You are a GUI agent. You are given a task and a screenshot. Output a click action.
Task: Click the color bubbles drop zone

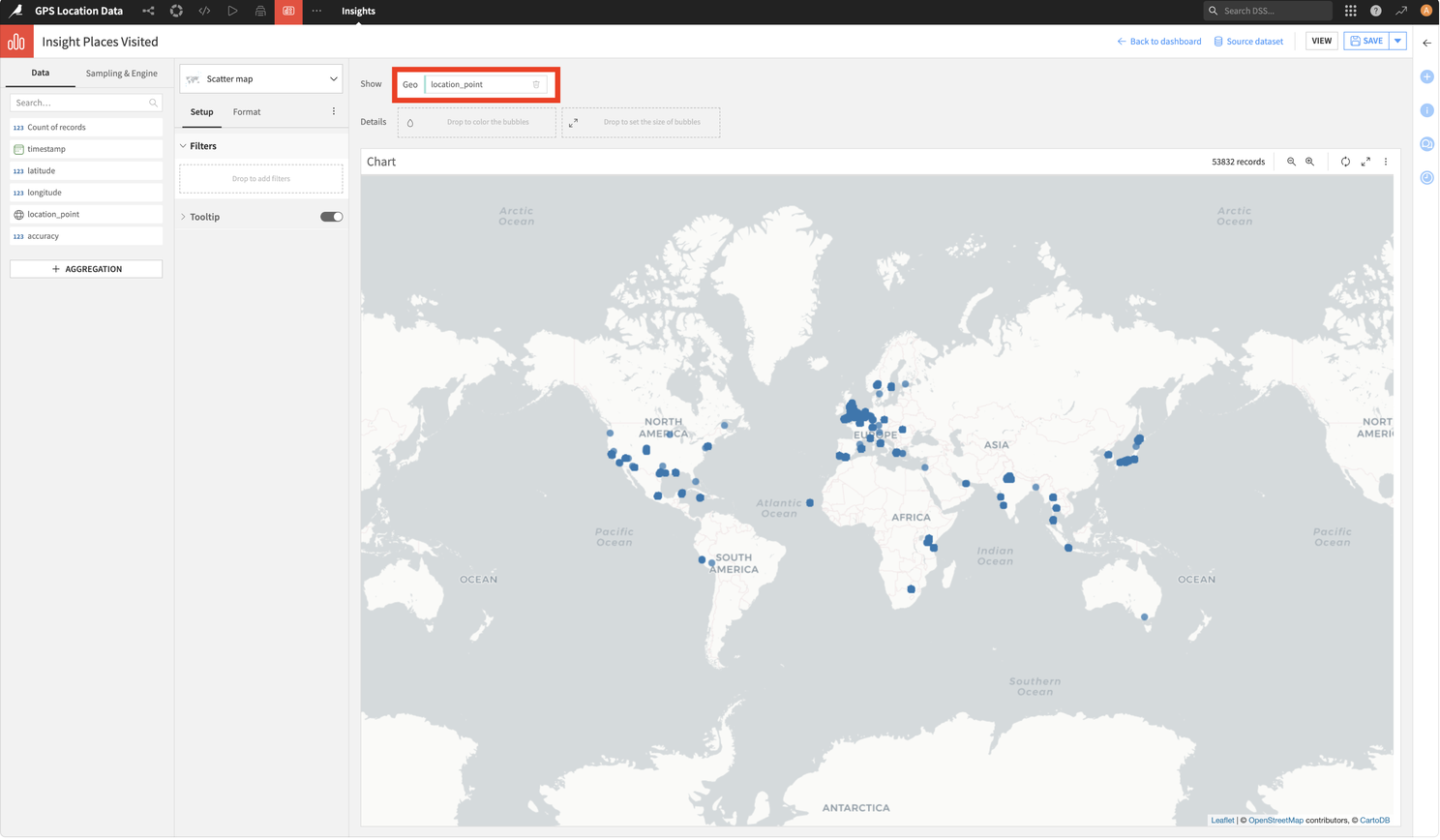pyautogui.click(x=476, y=122)
